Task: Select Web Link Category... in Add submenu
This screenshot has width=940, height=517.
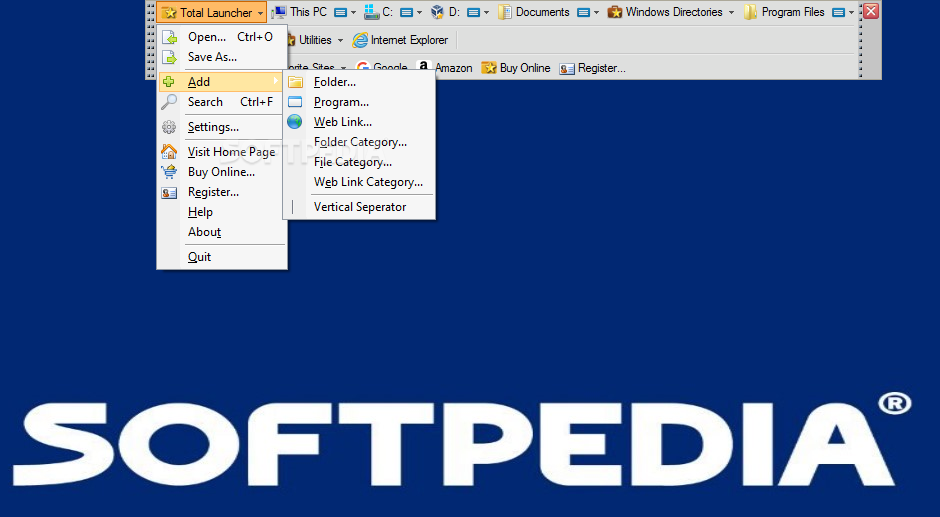Action: coord(359,182)
